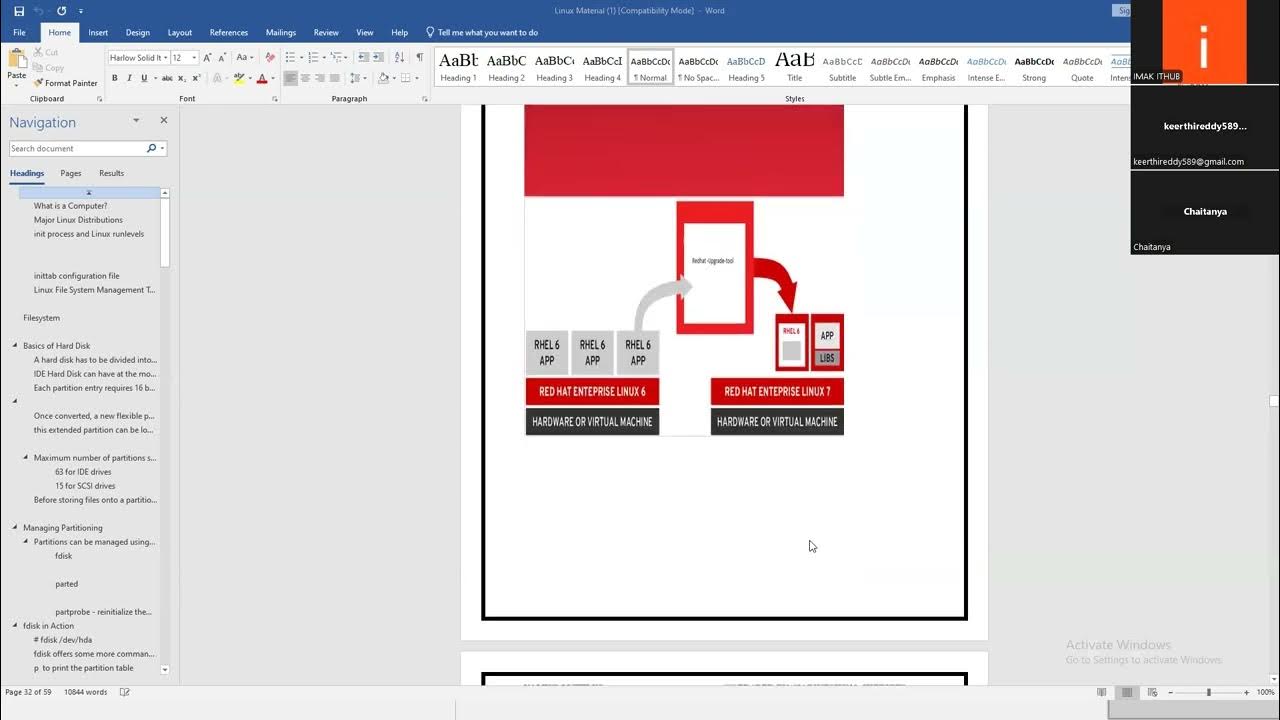Switch to Read Mode view in status bar

[1102, 692]
